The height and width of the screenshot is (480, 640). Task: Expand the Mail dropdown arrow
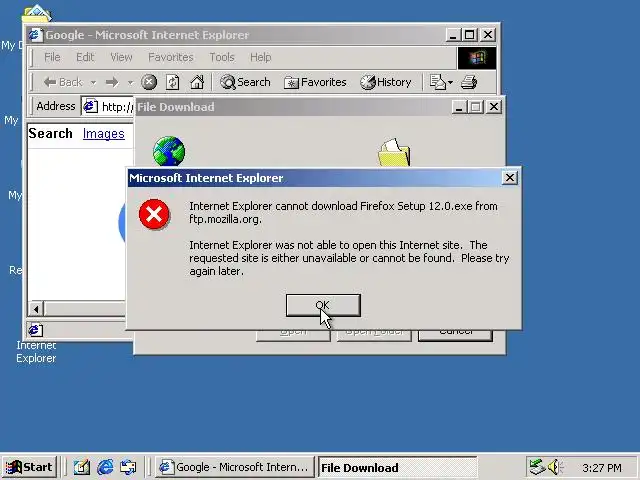tap(450, 82)
